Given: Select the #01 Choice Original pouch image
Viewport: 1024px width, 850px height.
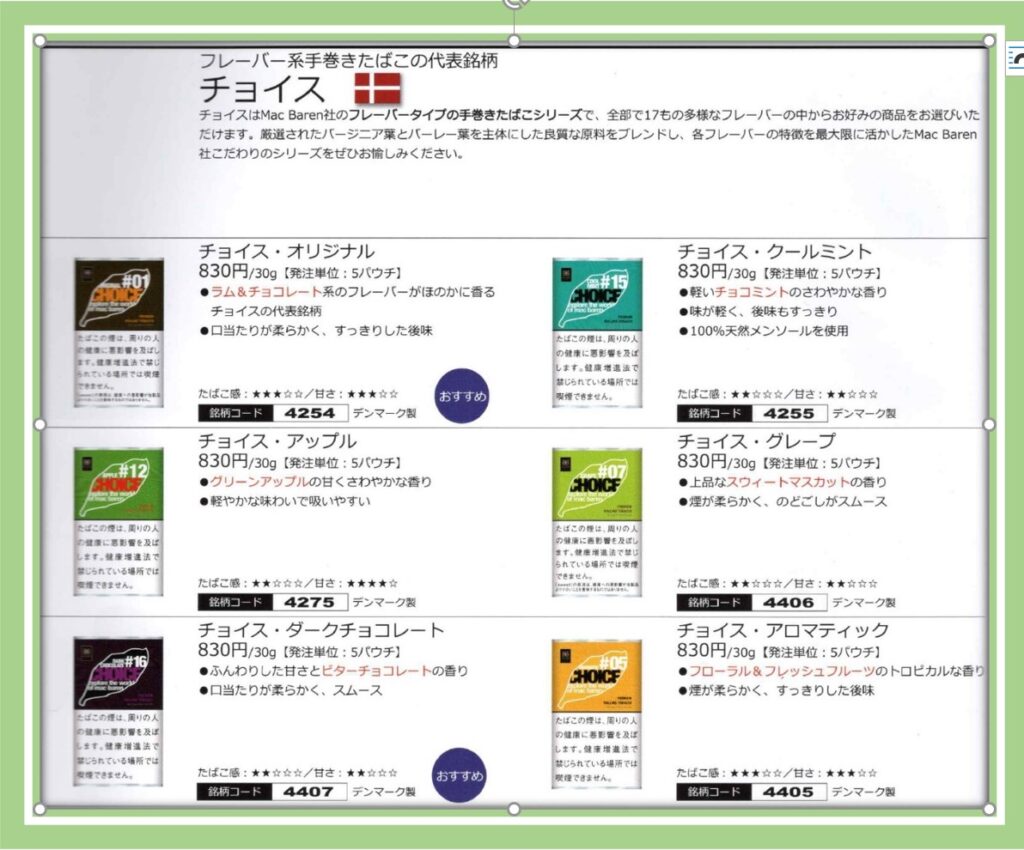Looking at the screenshot, I should [118, 332].
